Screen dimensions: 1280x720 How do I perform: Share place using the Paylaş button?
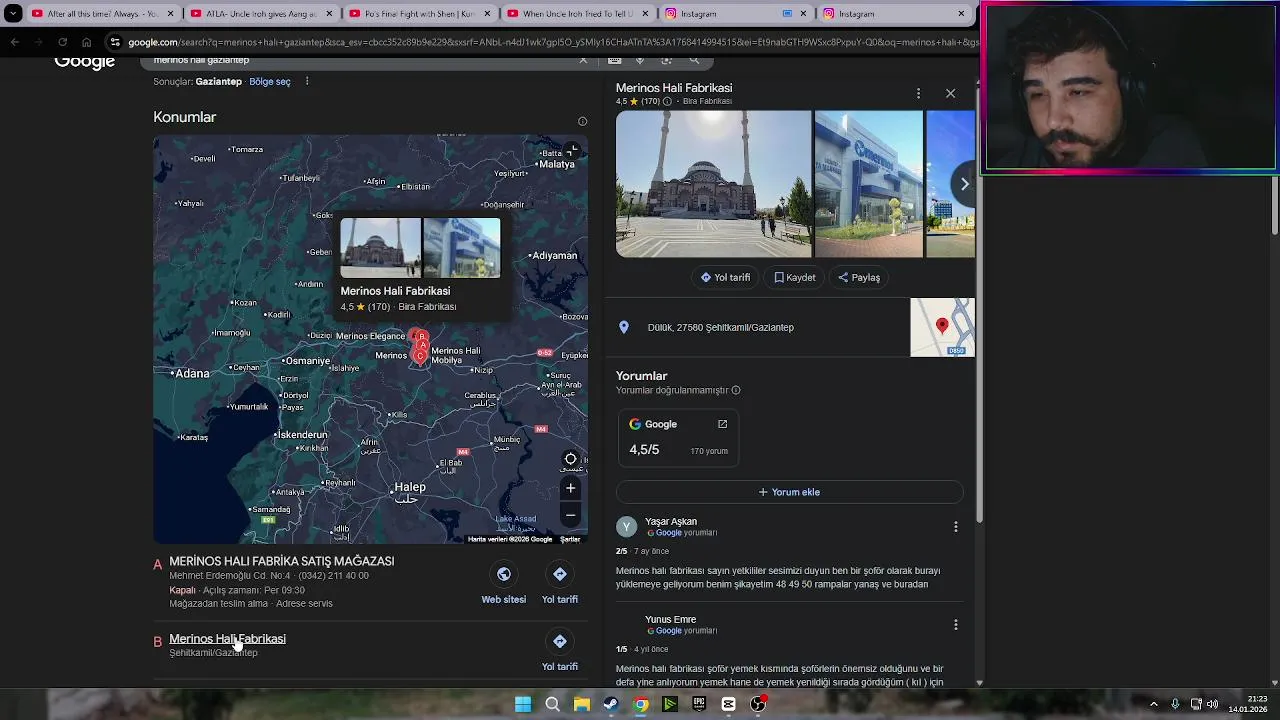[x=859, y=277]
